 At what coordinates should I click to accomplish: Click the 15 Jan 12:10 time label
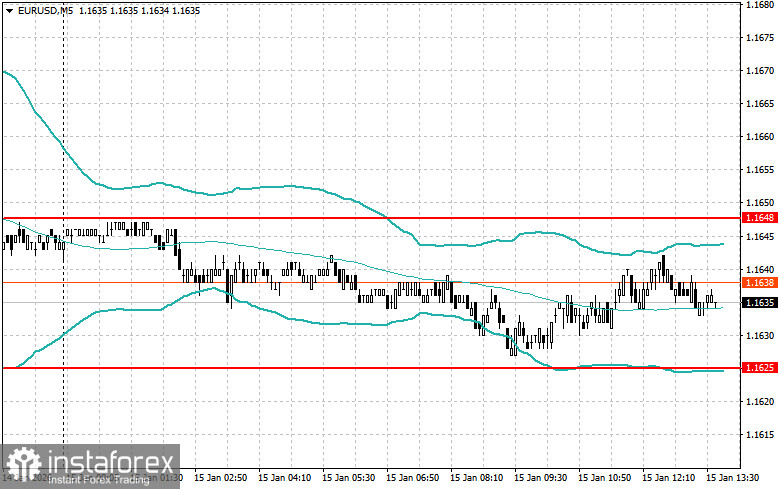(x=668, y=478)
